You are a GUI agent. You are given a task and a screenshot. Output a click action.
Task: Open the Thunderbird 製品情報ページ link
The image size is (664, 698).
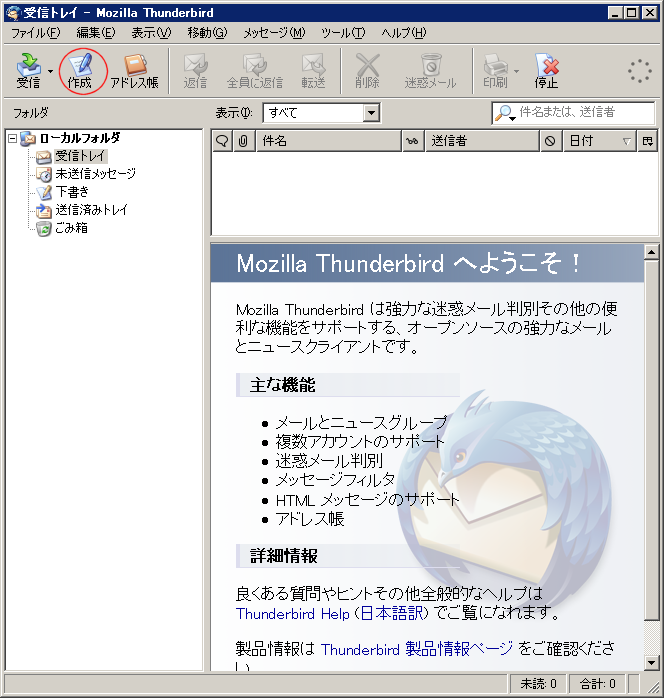[x=417, y=649]
